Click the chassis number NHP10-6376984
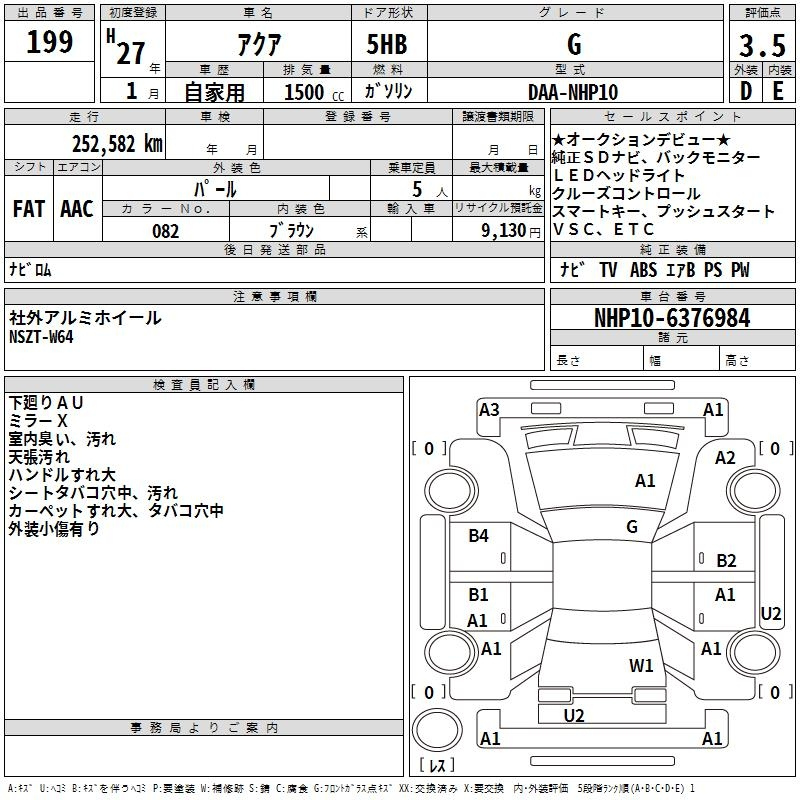This screenshot has width=800, height=800. pos(671,318)
